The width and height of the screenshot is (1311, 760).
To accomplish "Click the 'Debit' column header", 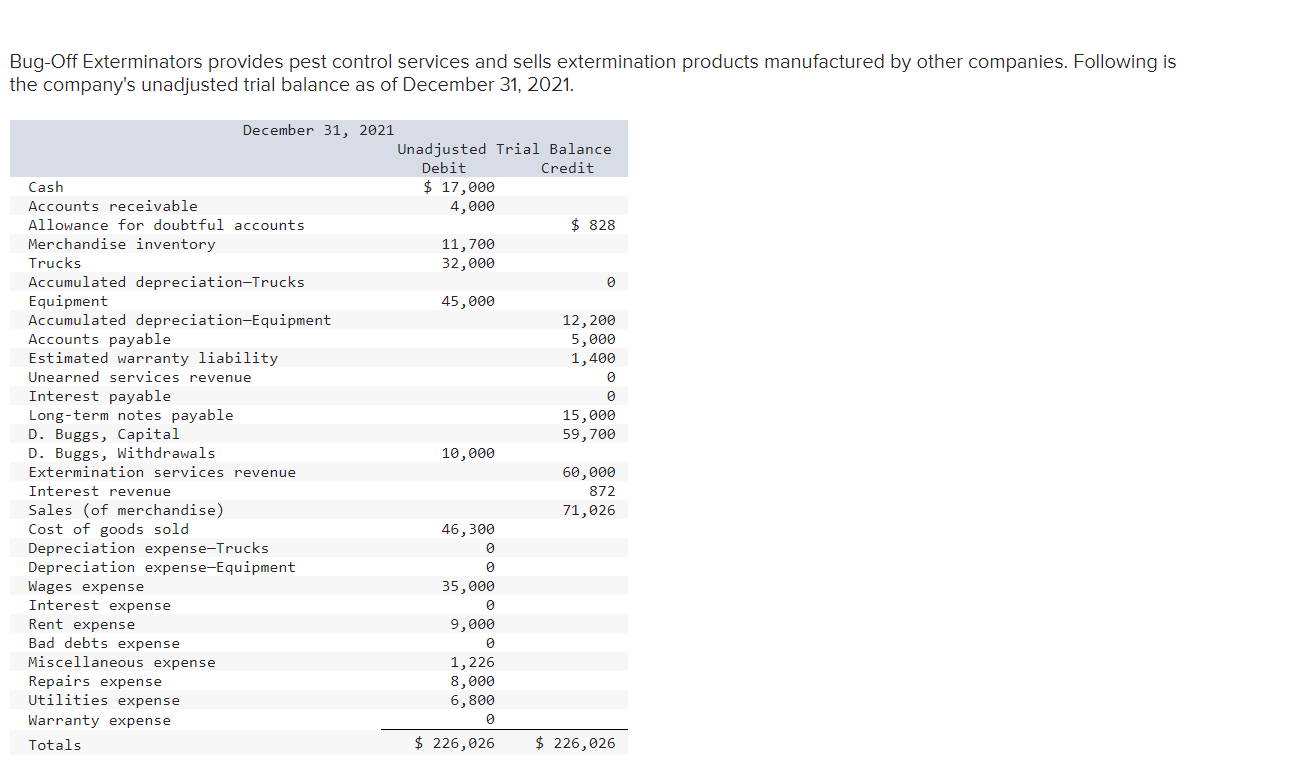I will (444, 168).
